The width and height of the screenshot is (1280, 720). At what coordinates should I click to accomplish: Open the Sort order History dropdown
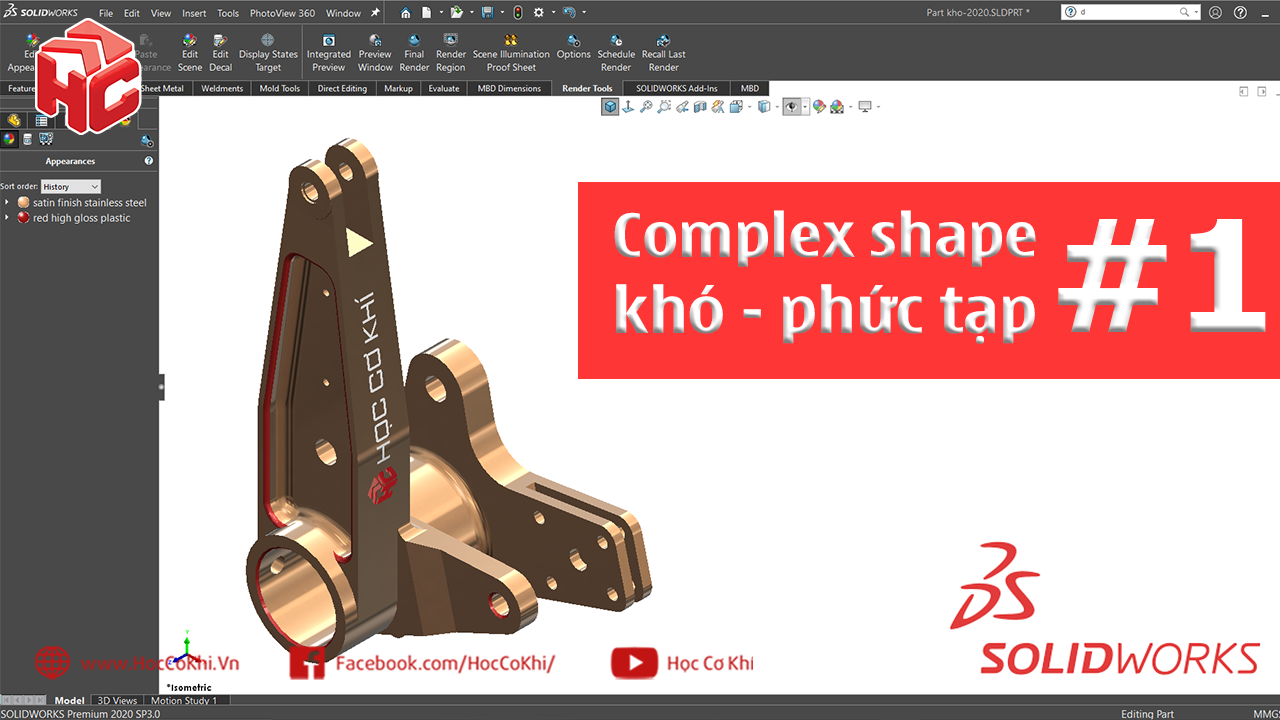pos(71,187)
